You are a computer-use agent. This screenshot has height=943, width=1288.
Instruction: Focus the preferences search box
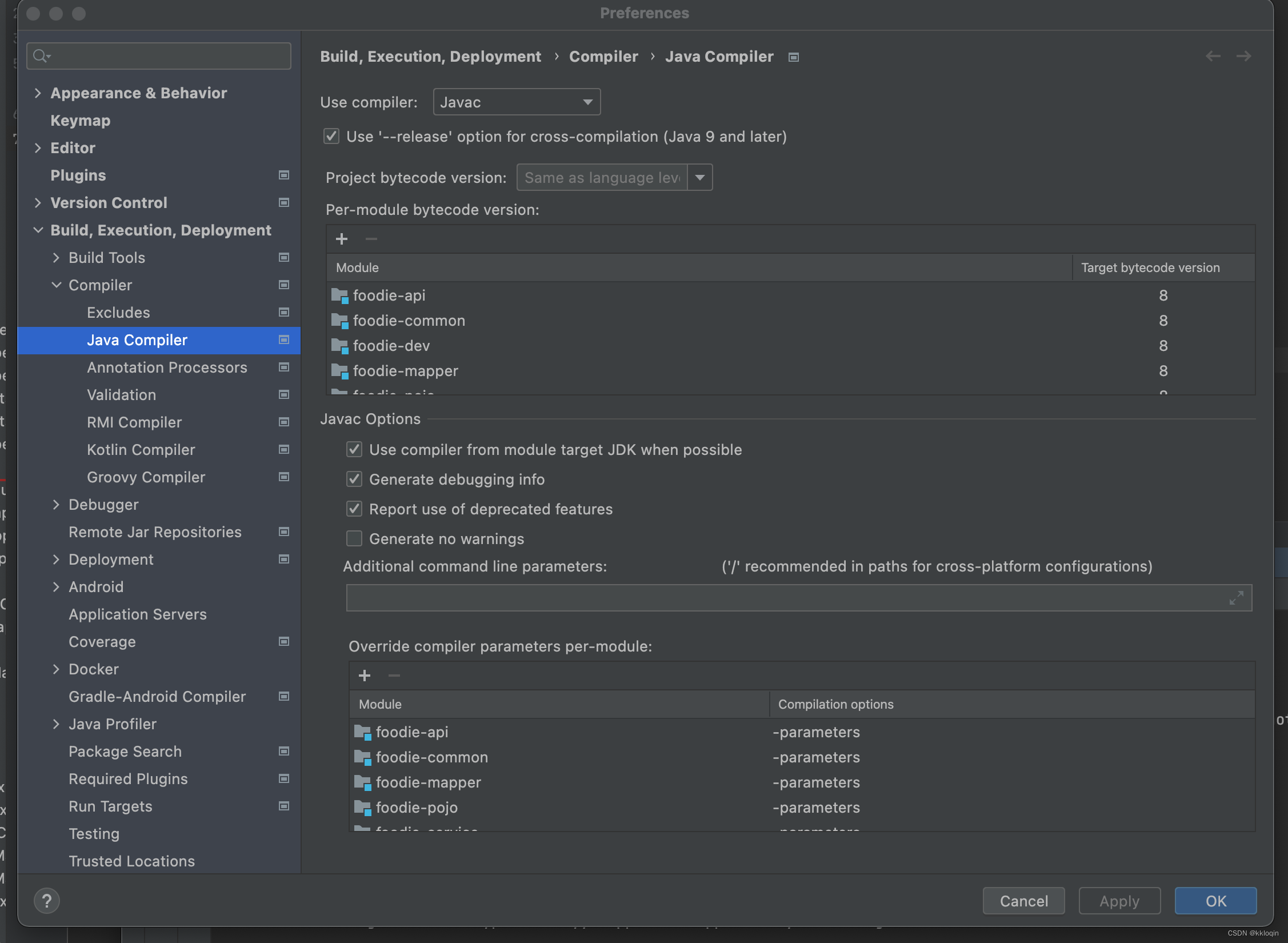[x=166, y=56]
